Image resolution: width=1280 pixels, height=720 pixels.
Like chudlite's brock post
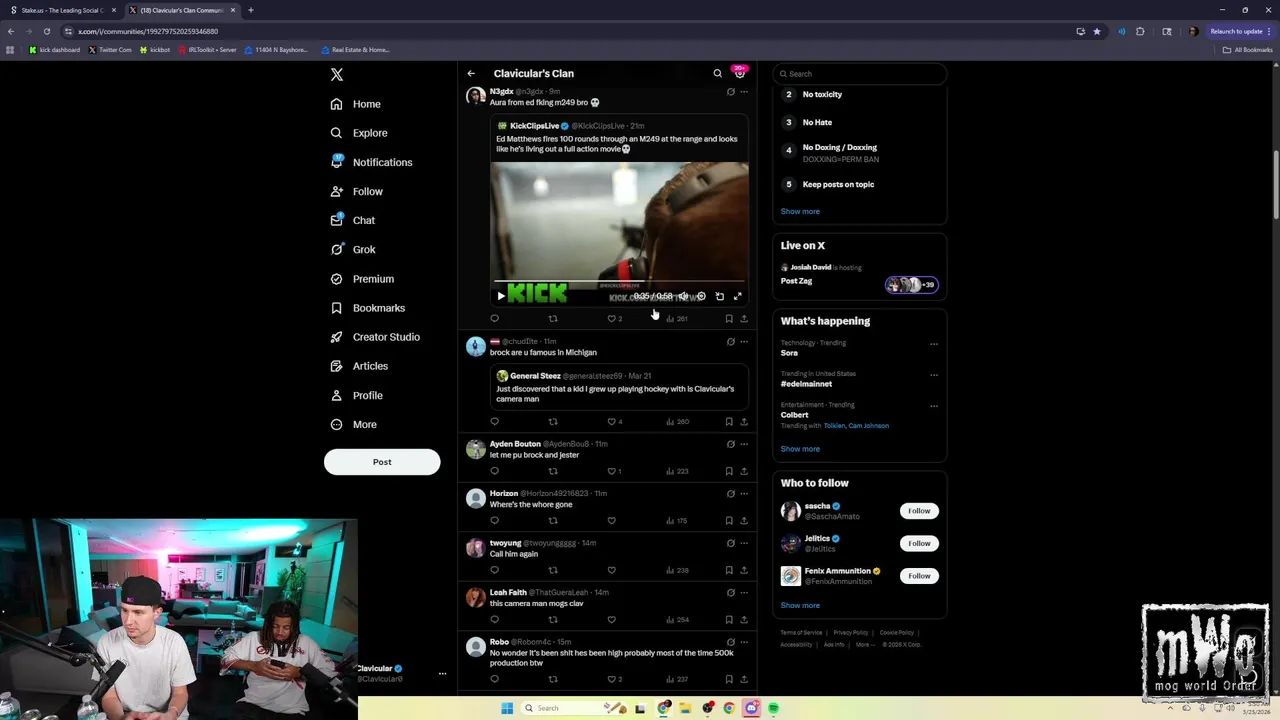point(612,422)
